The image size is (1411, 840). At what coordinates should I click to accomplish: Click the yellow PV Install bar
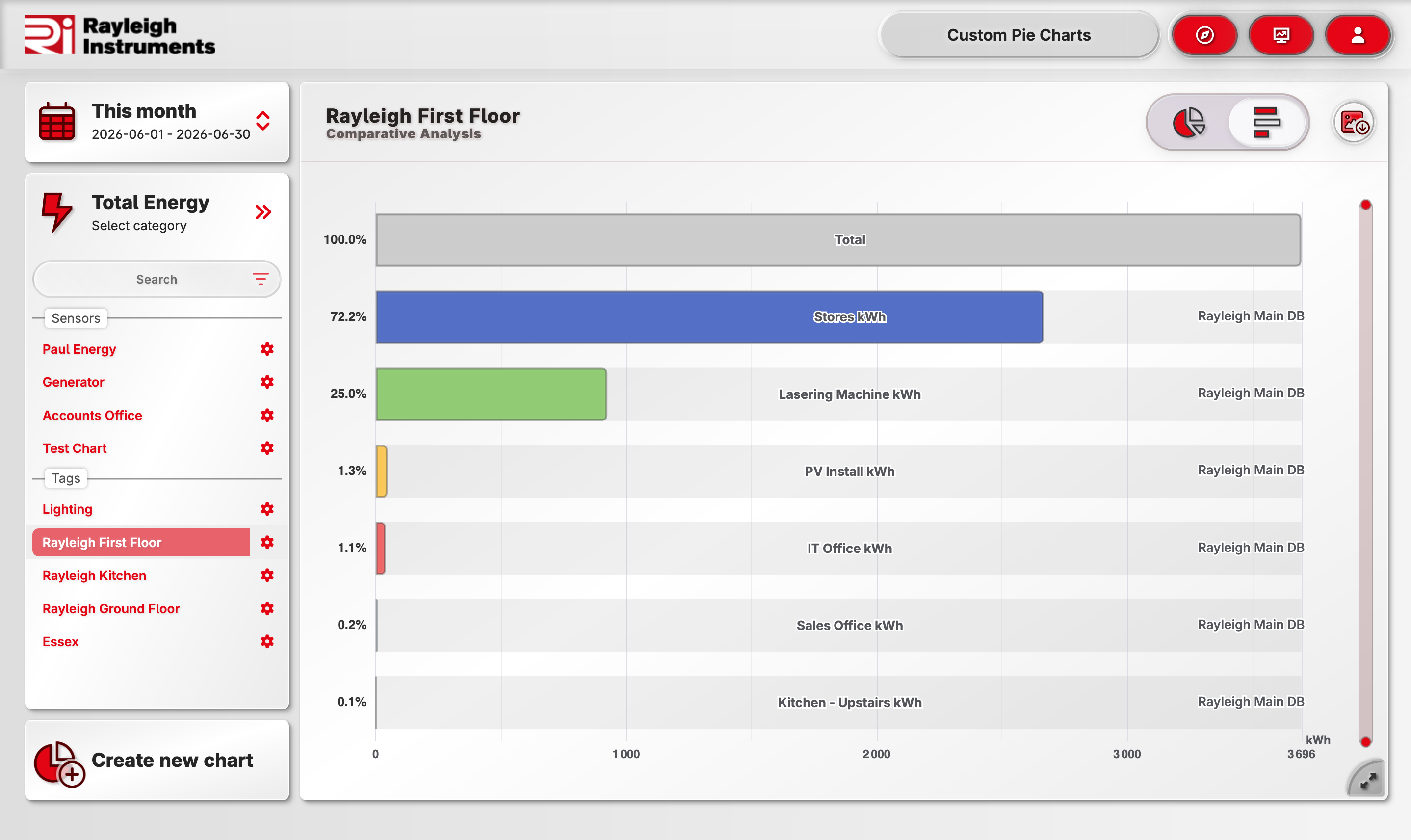pyautogui.click(x=382, y=471)
